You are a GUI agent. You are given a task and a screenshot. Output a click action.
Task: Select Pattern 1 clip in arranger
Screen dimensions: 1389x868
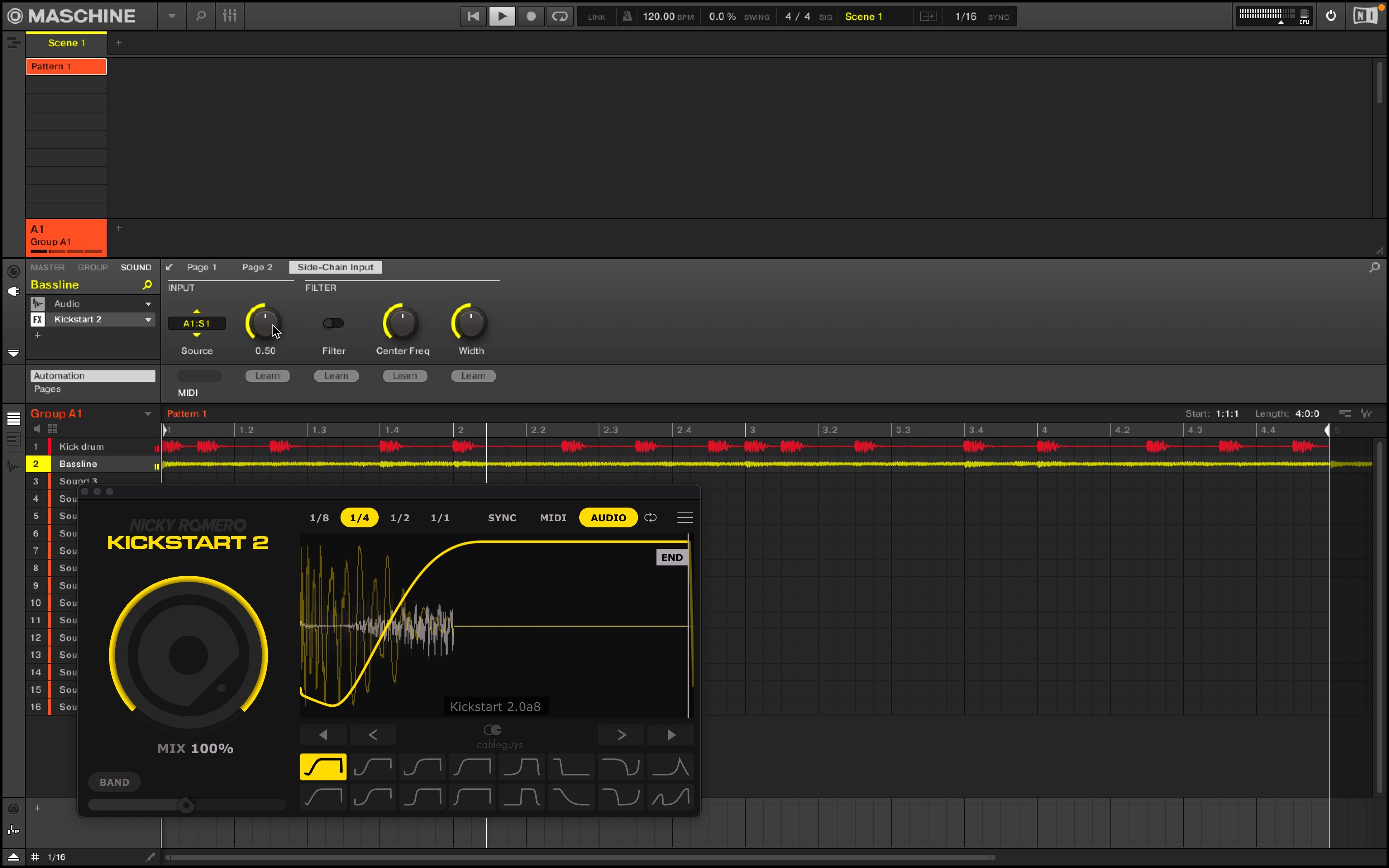[66, 67]
